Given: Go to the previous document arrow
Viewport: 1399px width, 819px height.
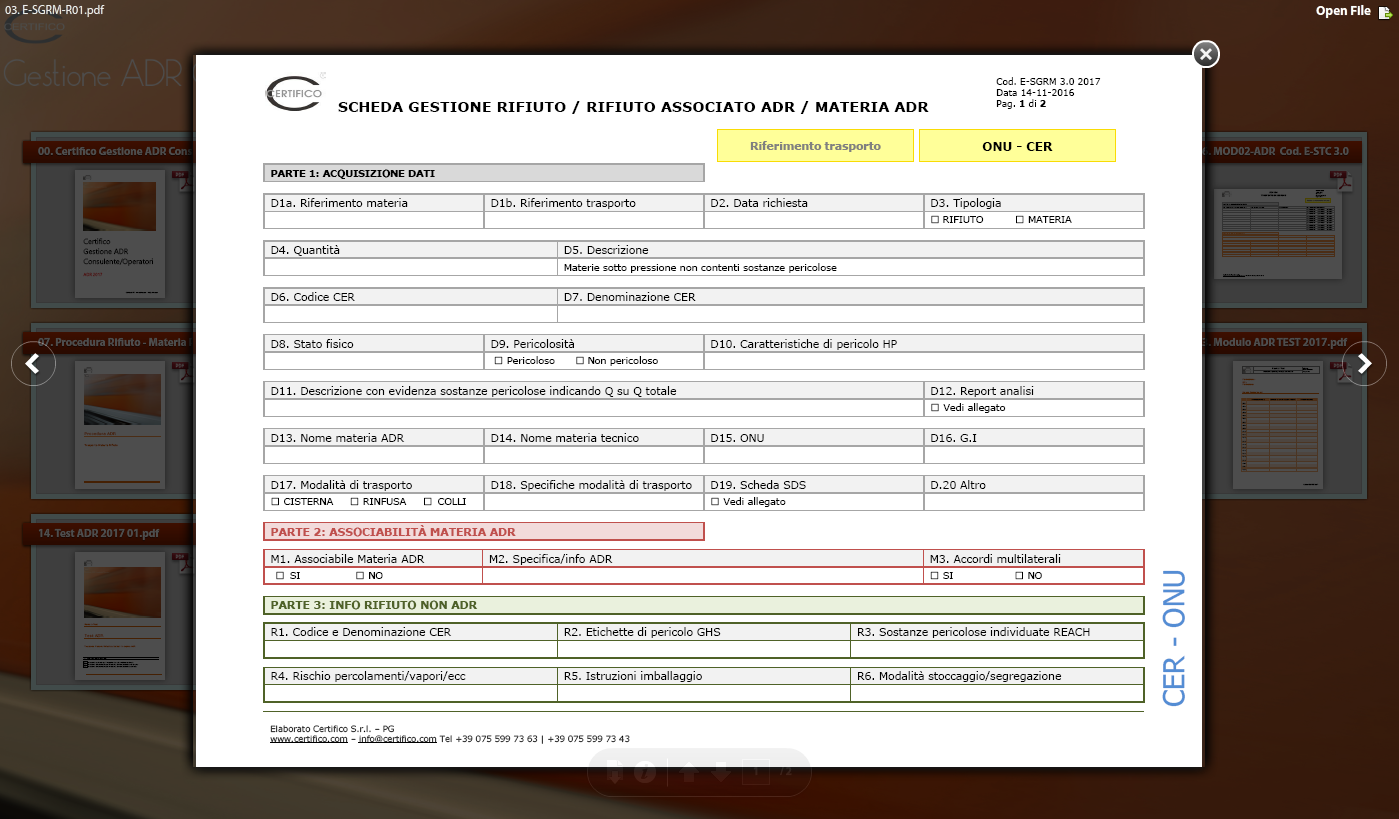Looking at the screenshot, I should point(33,364).
